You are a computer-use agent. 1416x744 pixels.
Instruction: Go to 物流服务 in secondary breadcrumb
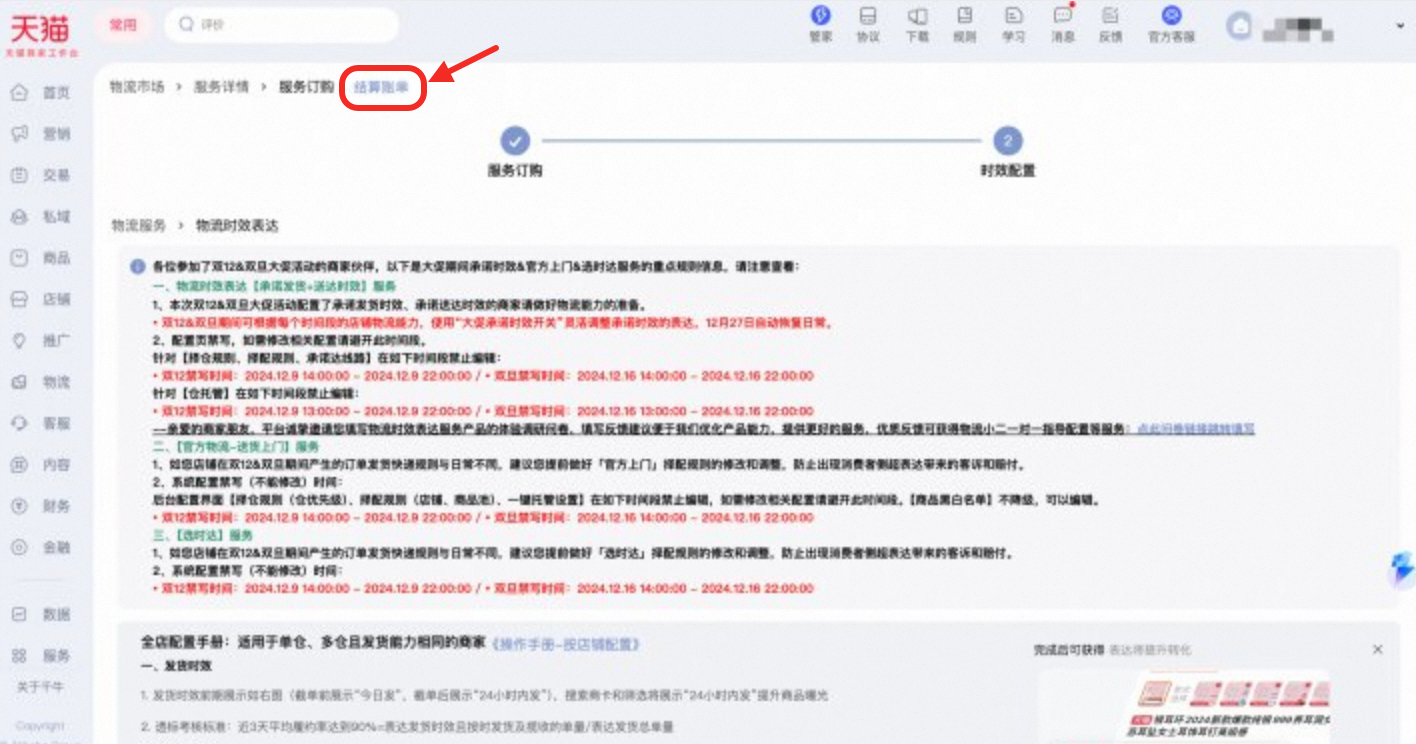(x=138, y=226)
